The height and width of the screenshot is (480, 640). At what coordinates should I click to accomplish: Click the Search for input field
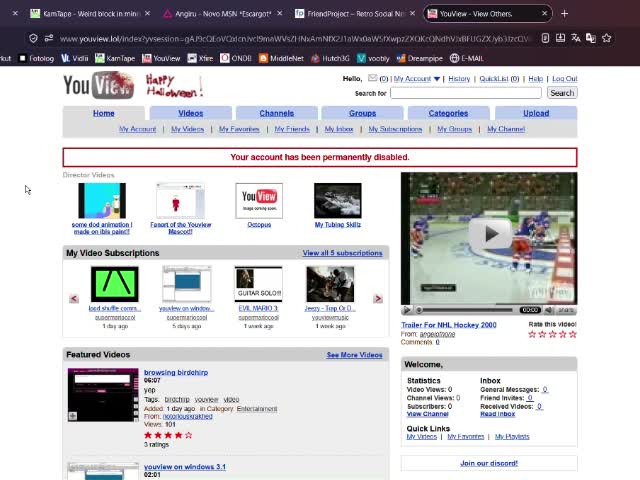[x=466, y=93]
